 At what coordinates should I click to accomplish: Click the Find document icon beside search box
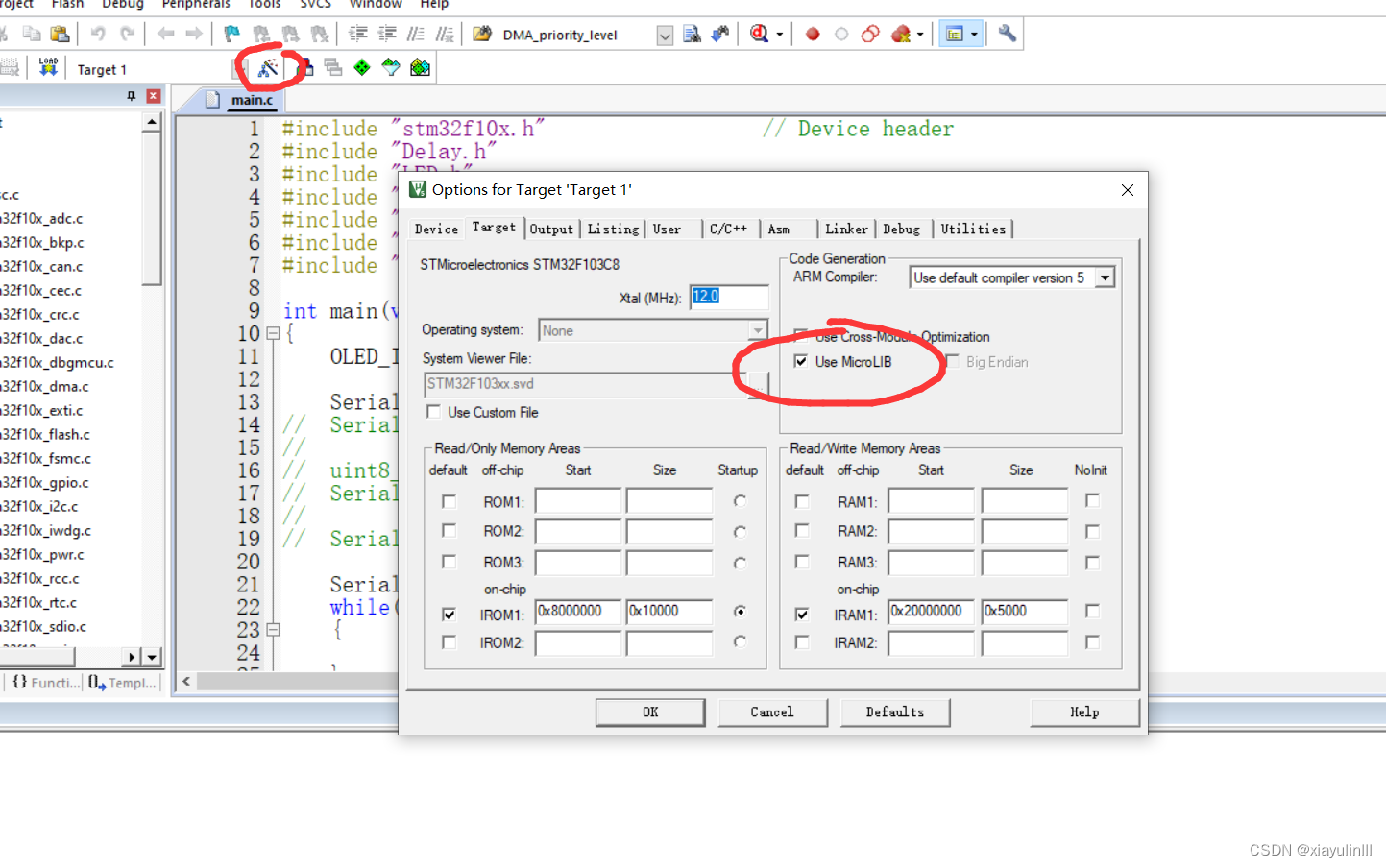692,34
